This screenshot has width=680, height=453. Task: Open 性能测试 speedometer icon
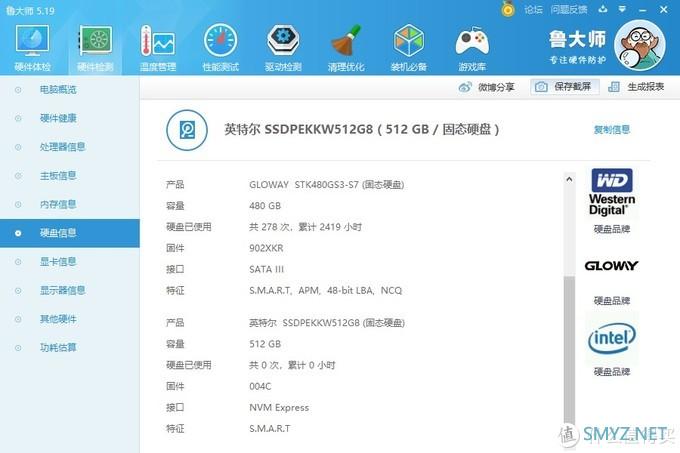click(220, 41)
